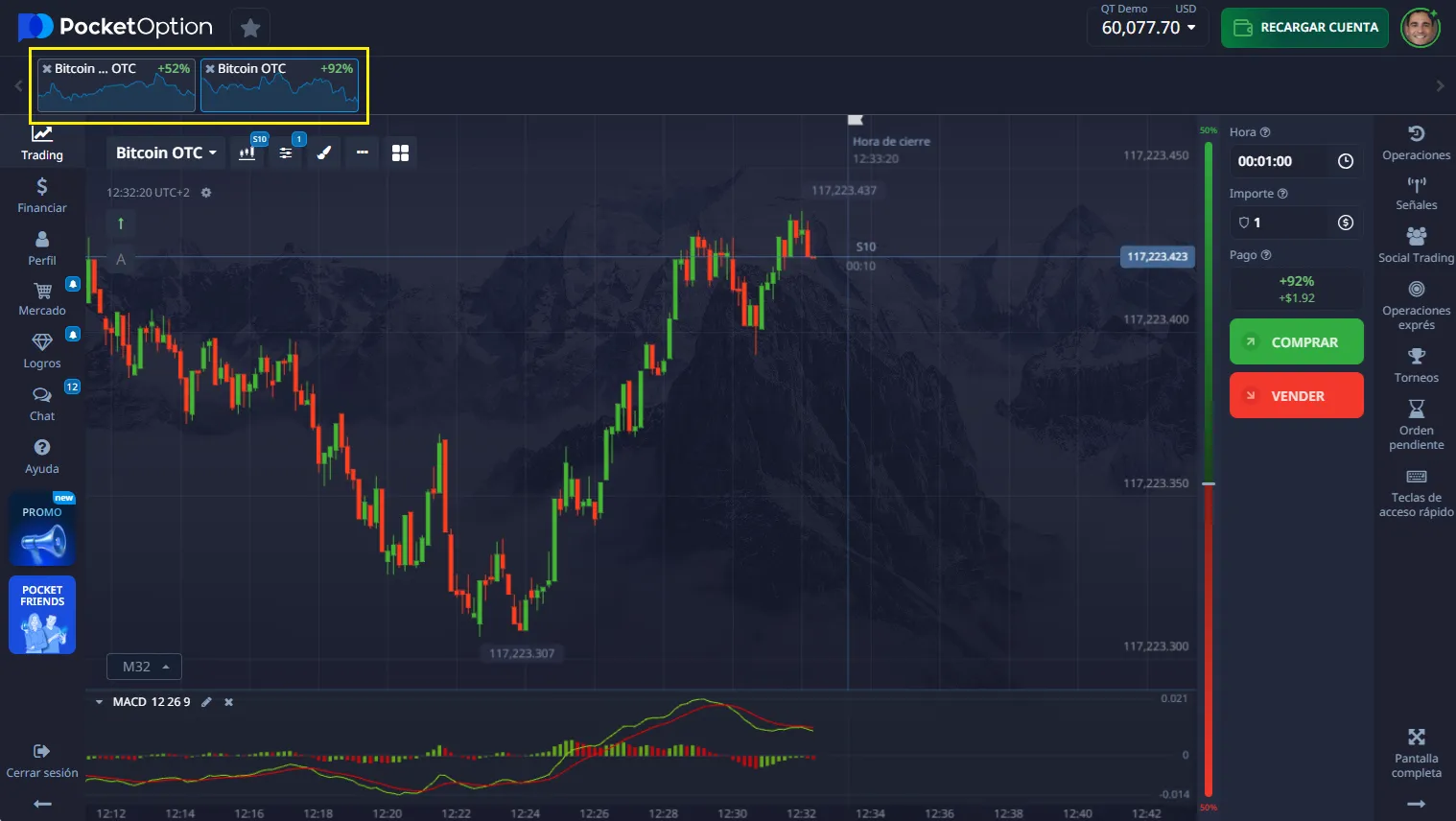Open help tooltip next to Pago
This screenshot has height=821, width=1456.
(1266, 255)
